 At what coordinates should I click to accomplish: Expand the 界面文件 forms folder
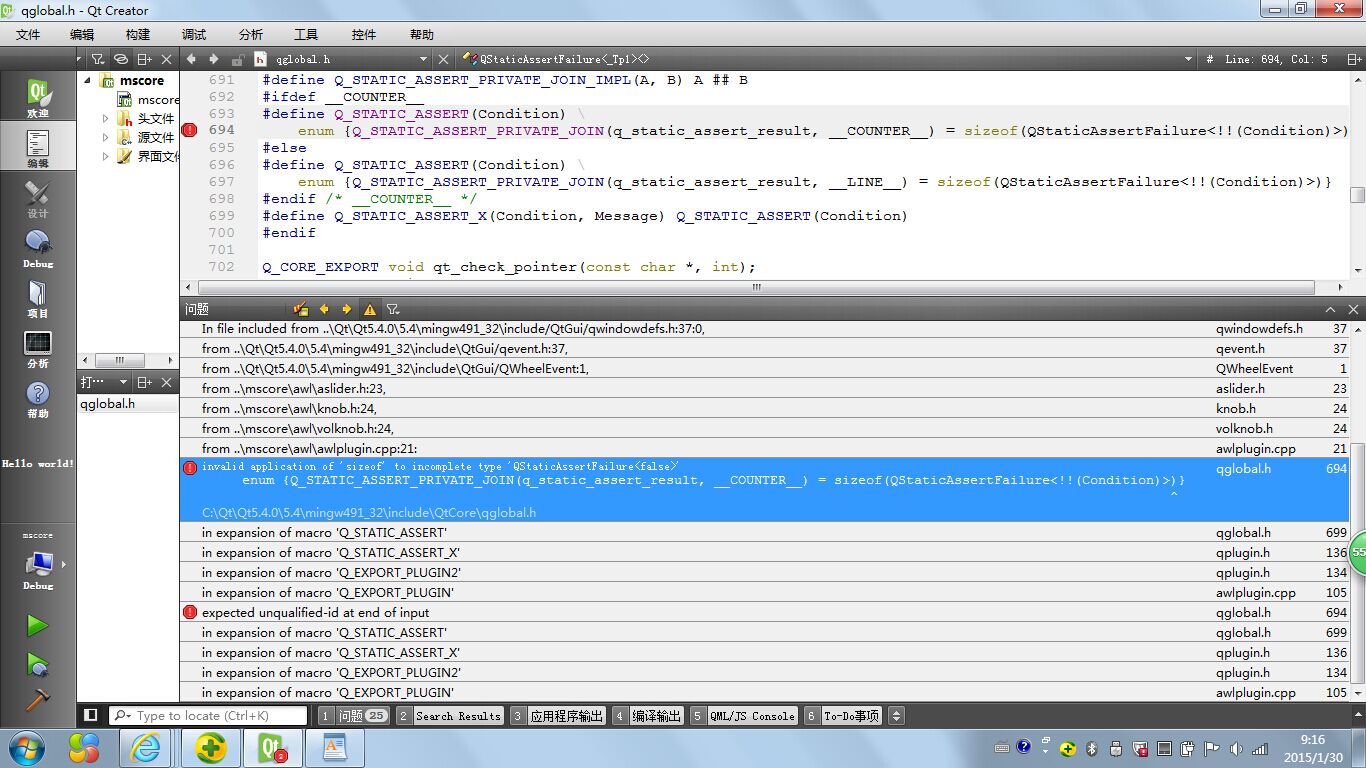[x=106, y=156]
